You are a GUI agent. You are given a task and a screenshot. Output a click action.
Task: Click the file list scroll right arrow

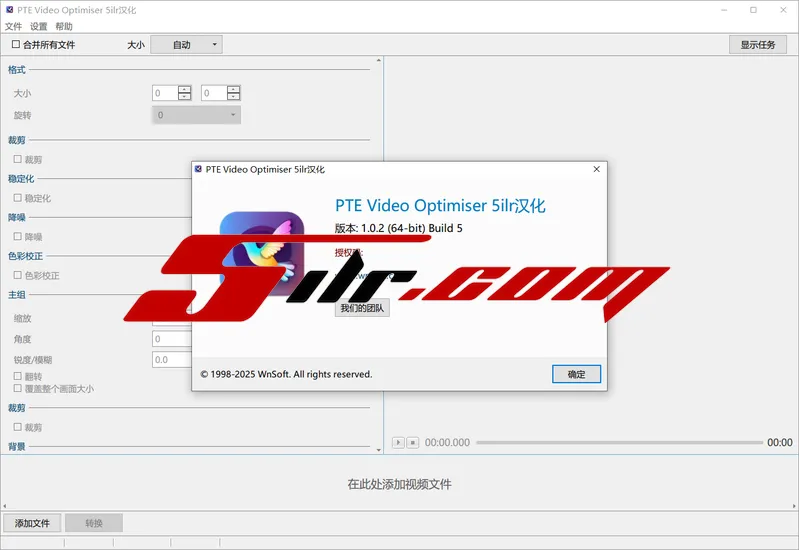click(794, 506)
